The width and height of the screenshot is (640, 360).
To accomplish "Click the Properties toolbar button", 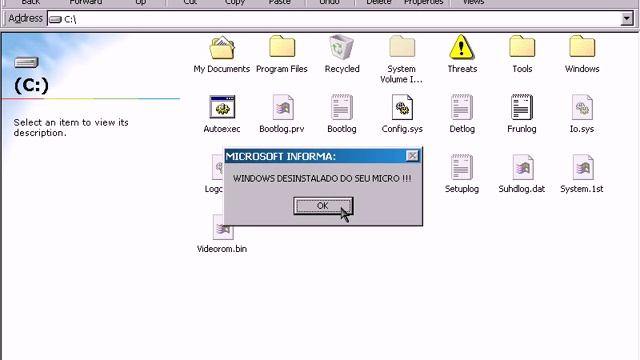I will [x=424, y=2].
